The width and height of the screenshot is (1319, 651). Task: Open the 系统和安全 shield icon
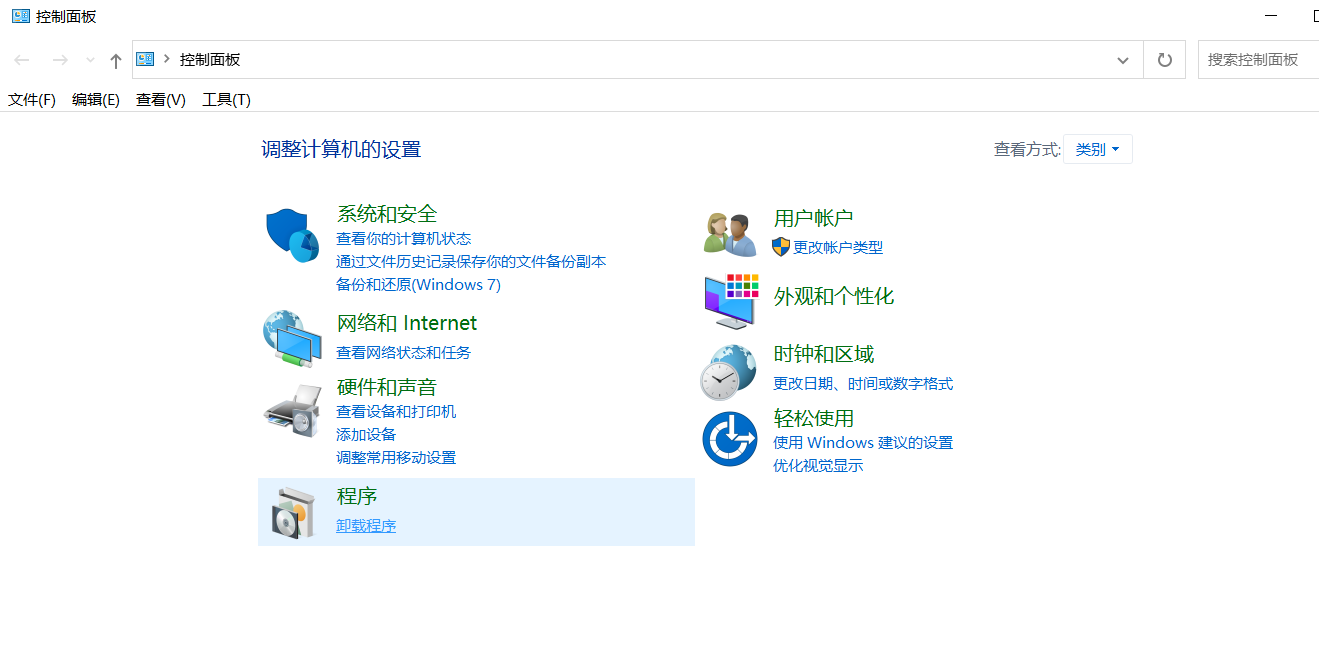[x=292, y=236]
